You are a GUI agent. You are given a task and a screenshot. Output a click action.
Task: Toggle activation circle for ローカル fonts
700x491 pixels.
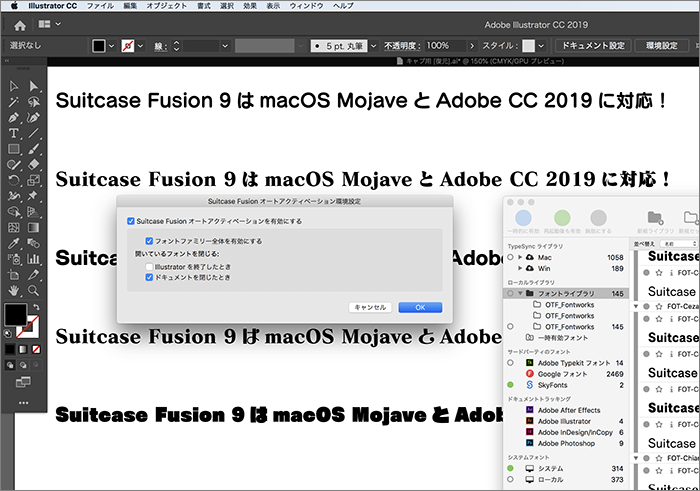click(510, 479)
